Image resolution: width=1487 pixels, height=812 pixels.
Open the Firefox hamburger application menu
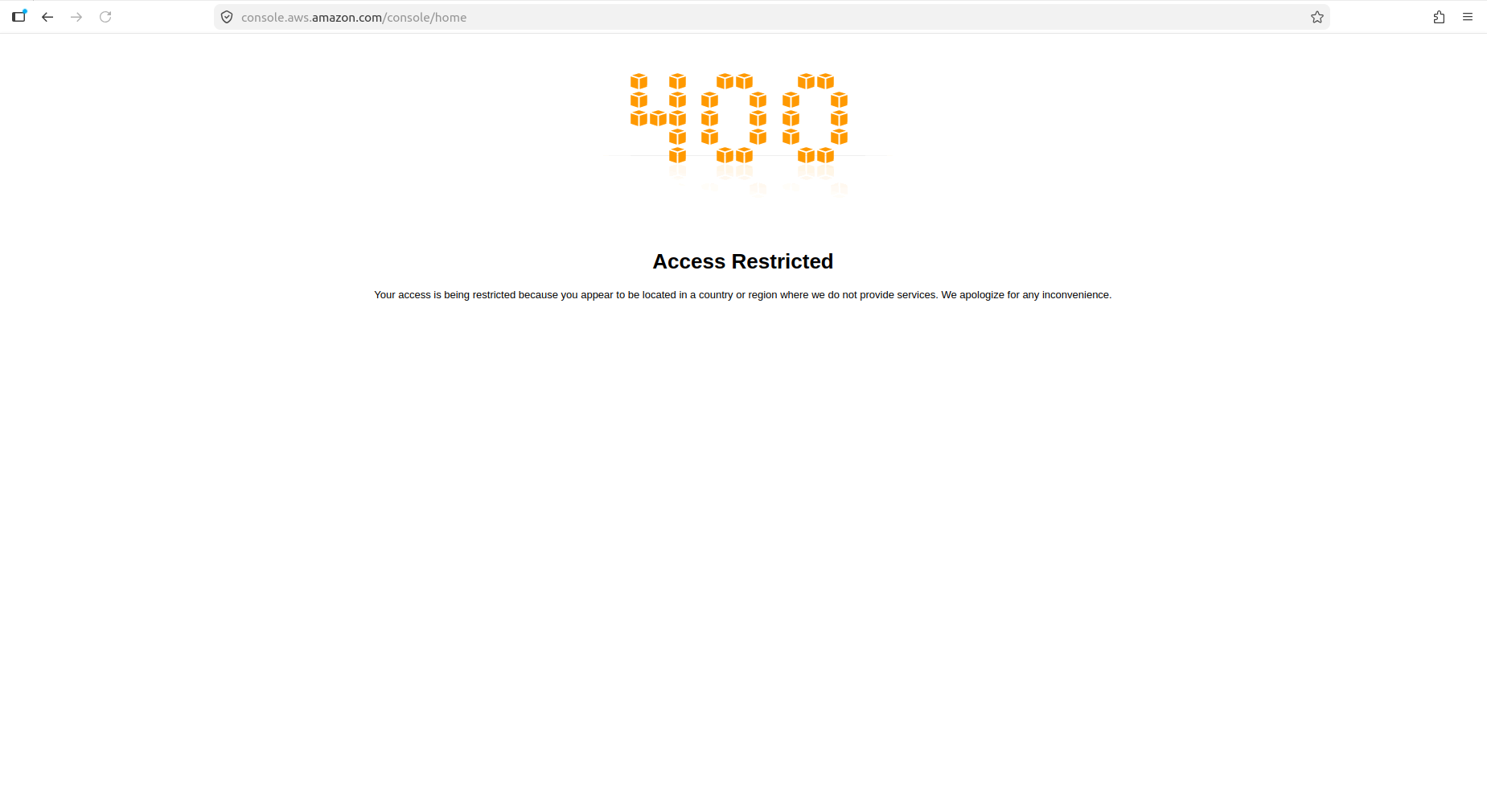1468,17
